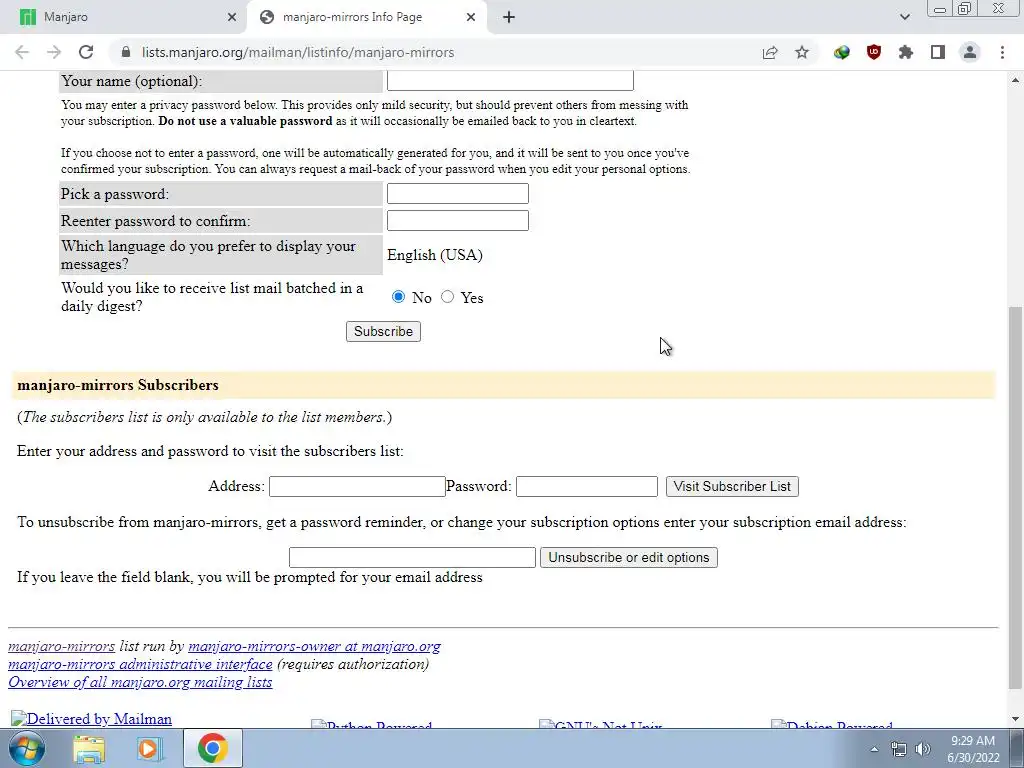Focus the Your name (optional) field
The height and width of the screenshot is (768, 1024).
(x=510, y=80)
